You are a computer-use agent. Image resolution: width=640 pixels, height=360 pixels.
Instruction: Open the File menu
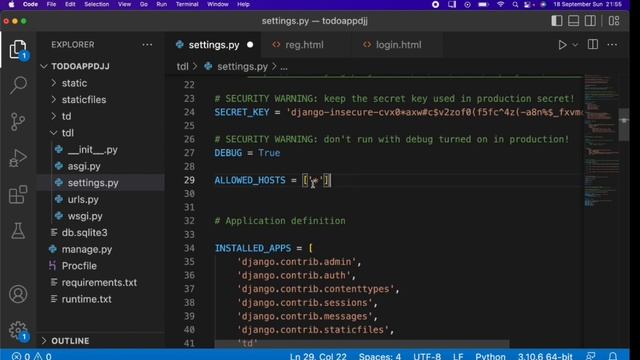(51, 4)
